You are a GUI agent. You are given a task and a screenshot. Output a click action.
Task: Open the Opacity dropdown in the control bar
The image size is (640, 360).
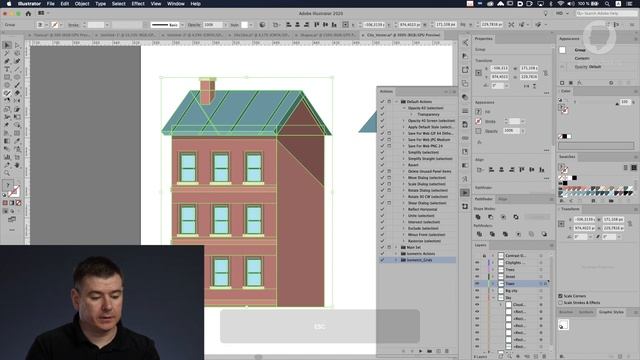[225, 25]
